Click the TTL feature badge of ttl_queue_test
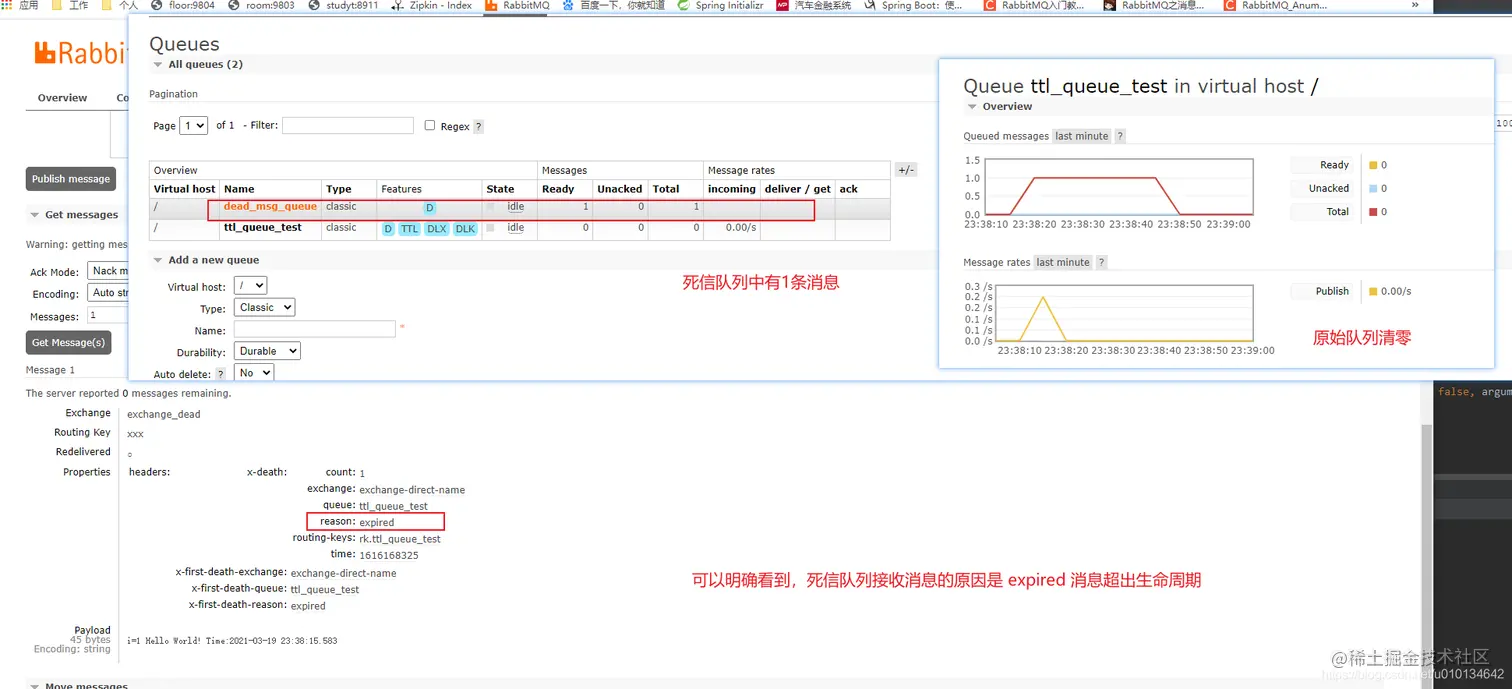The image size is (1512, 689). [x=409, y=229]
